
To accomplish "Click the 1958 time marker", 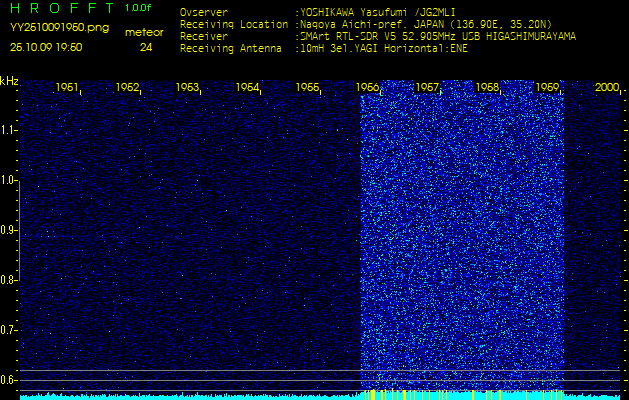I will point(487,87).
